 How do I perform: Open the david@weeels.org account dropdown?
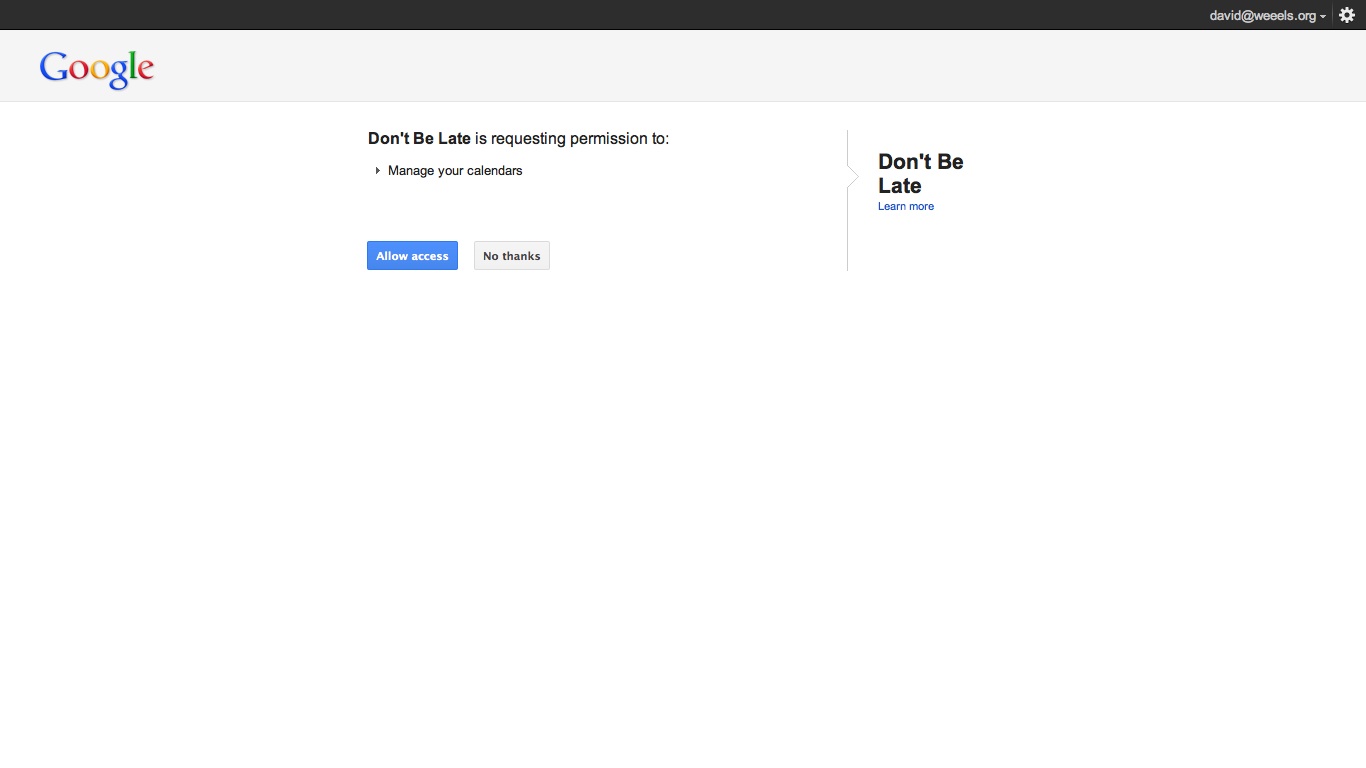[1267, 16]
